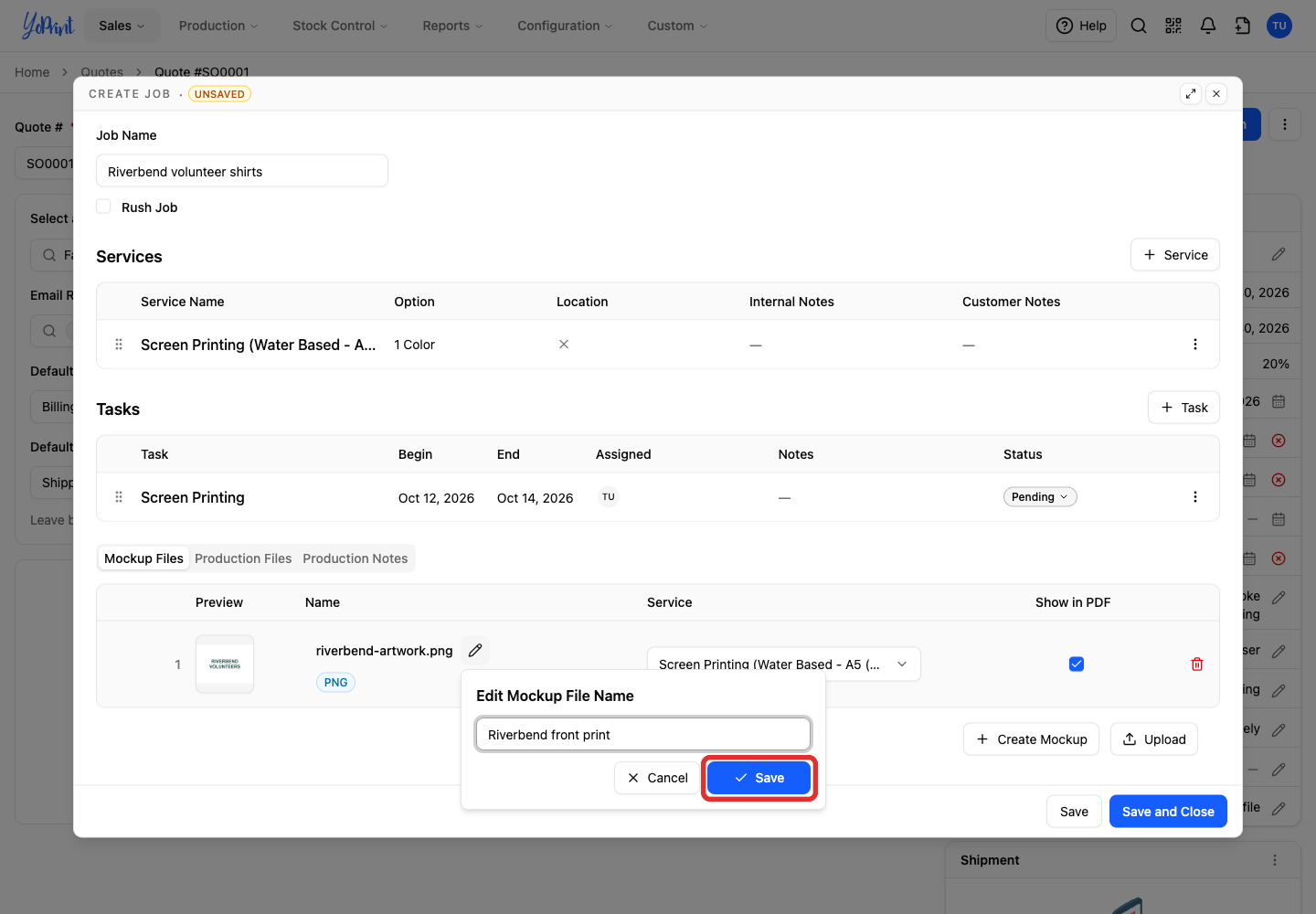Open notifications bell icon
The height and width of the screenshot is (914, 1316).
1208,26
